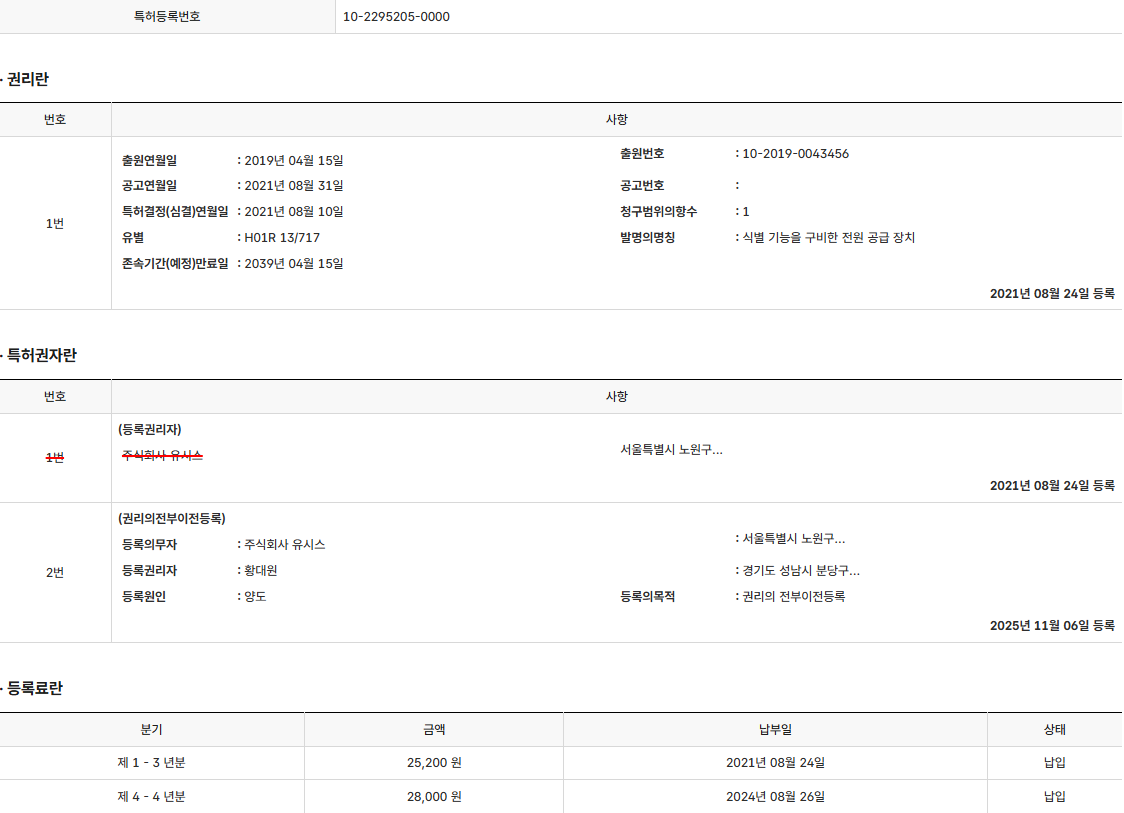Select application number 10-2019-0043456
1124x813 pixels.
tap(796, 154)
